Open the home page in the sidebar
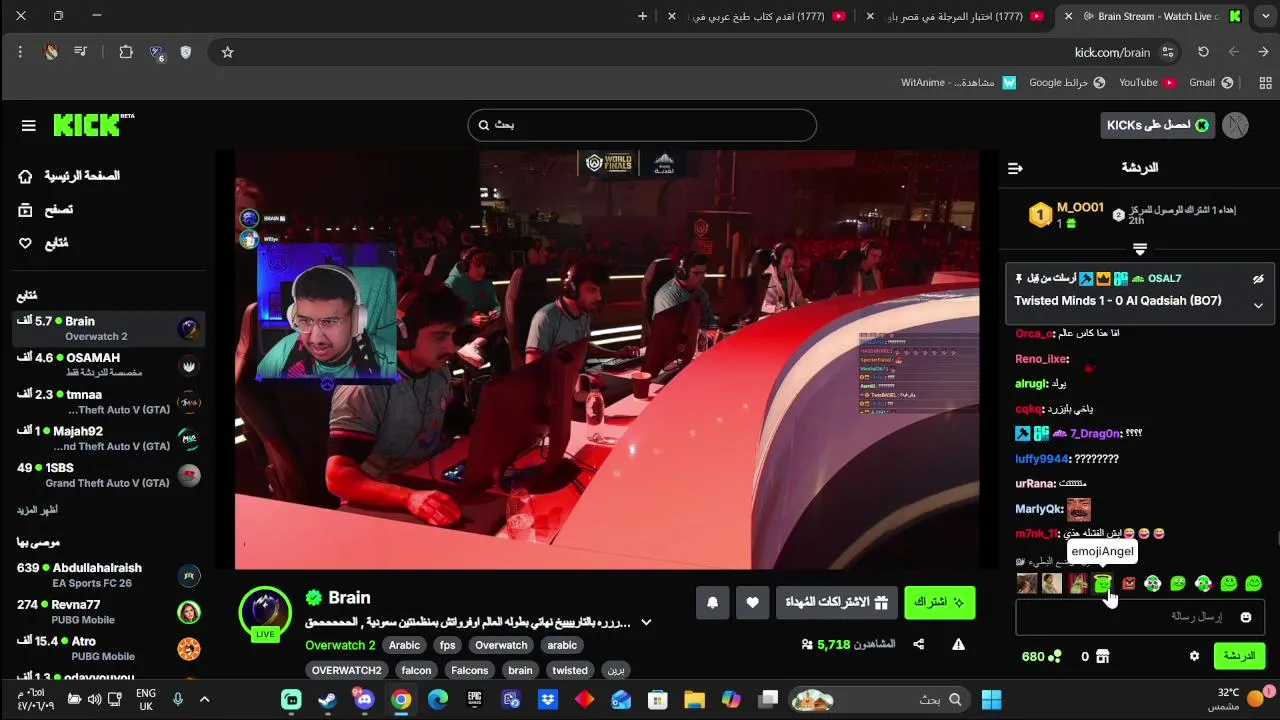The width and height of the screenshot is (1280, 720). pyautogui.click(x=69, y=176)
